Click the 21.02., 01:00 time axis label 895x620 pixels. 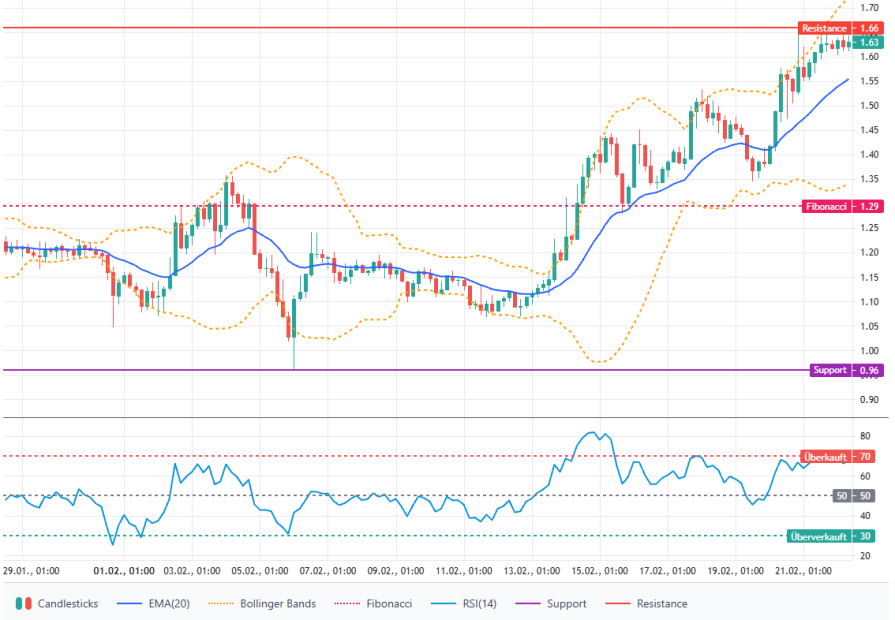[x=802, y=571]
